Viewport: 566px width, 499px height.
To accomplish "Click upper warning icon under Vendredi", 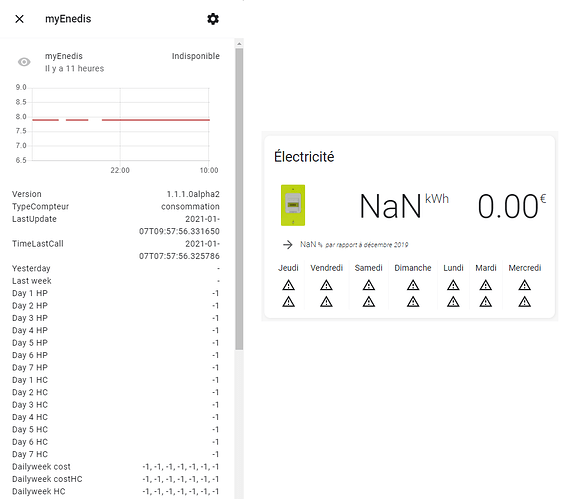I will [x=326, y=285].
